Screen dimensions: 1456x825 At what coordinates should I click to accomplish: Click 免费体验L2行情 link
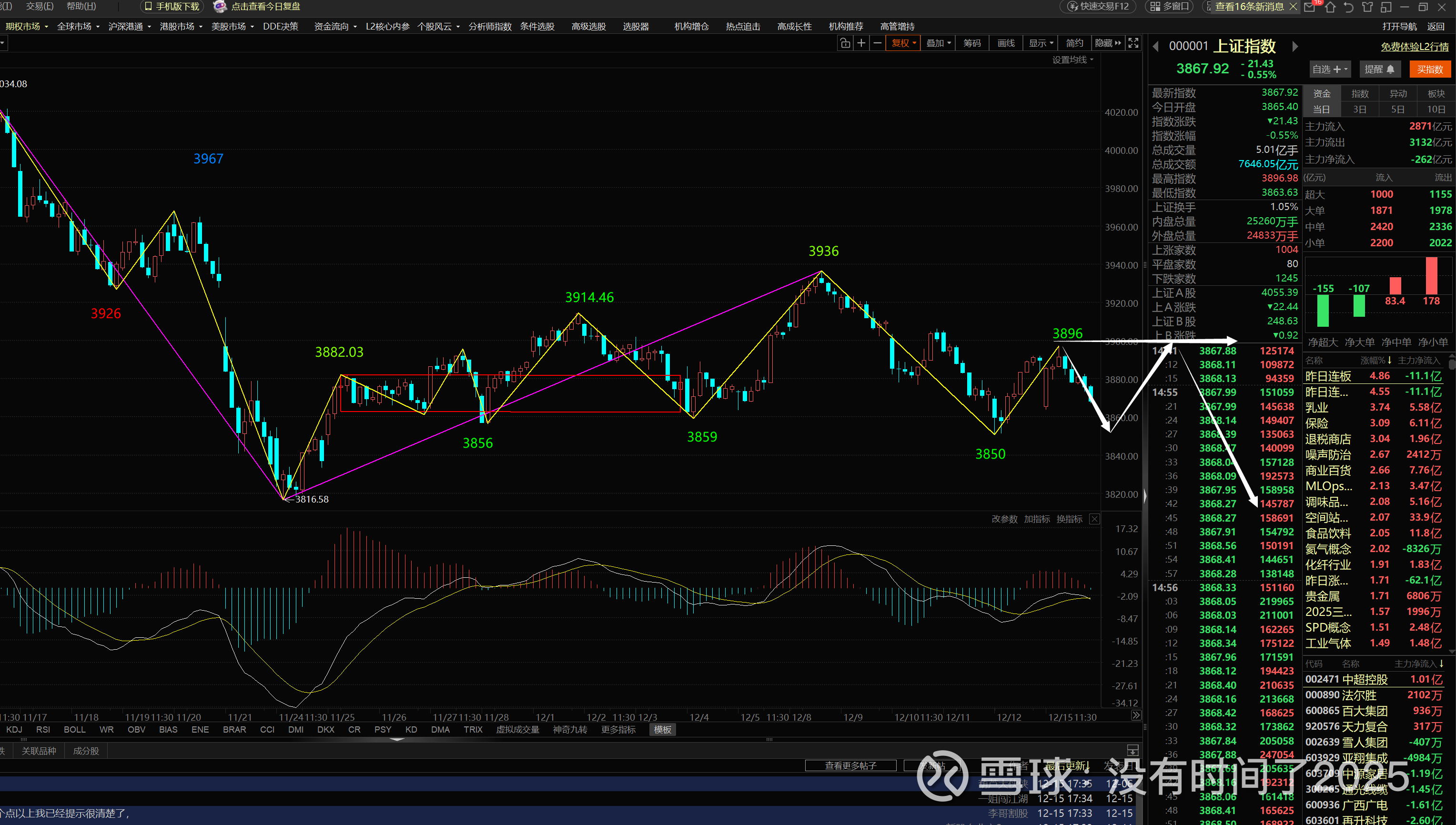pos(1414,47)
